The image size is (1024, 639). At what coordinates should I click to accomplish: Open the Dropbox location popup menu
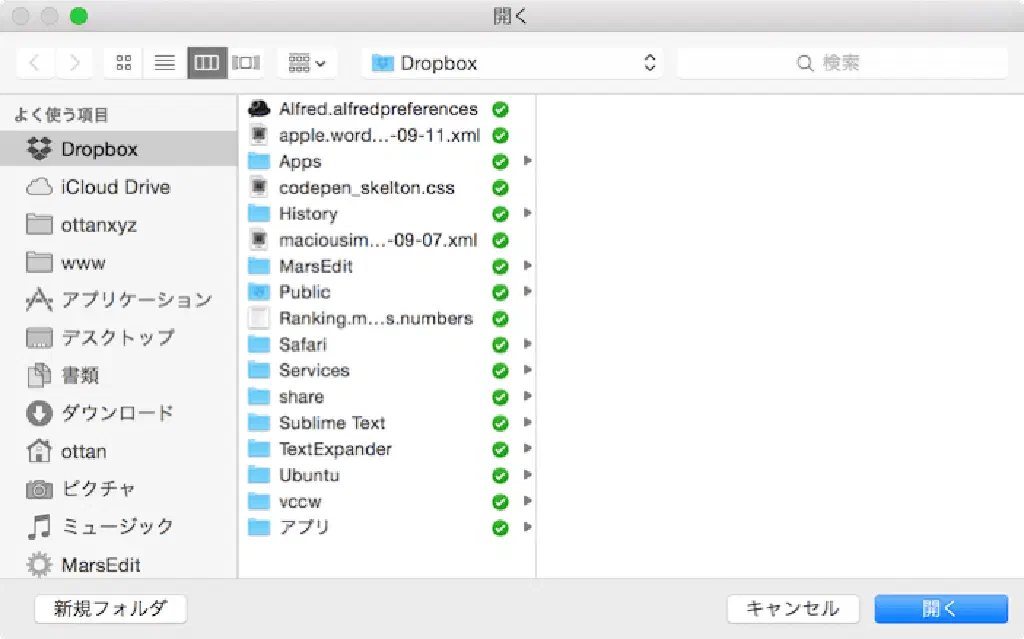pos(515,63)
